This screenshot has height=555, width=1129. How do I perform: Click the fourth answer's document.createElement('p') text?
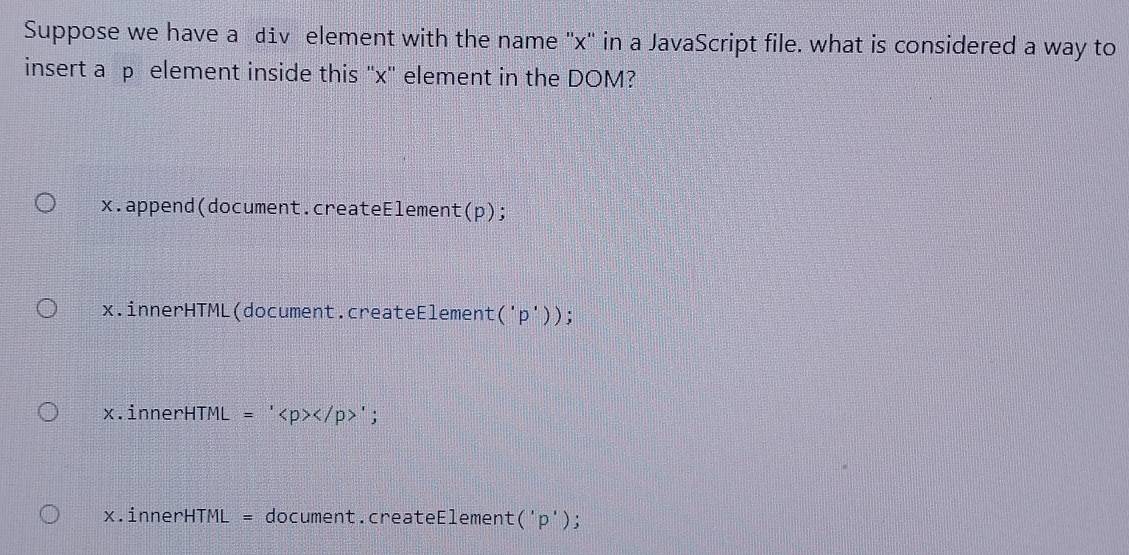click(x=422, y=518)
